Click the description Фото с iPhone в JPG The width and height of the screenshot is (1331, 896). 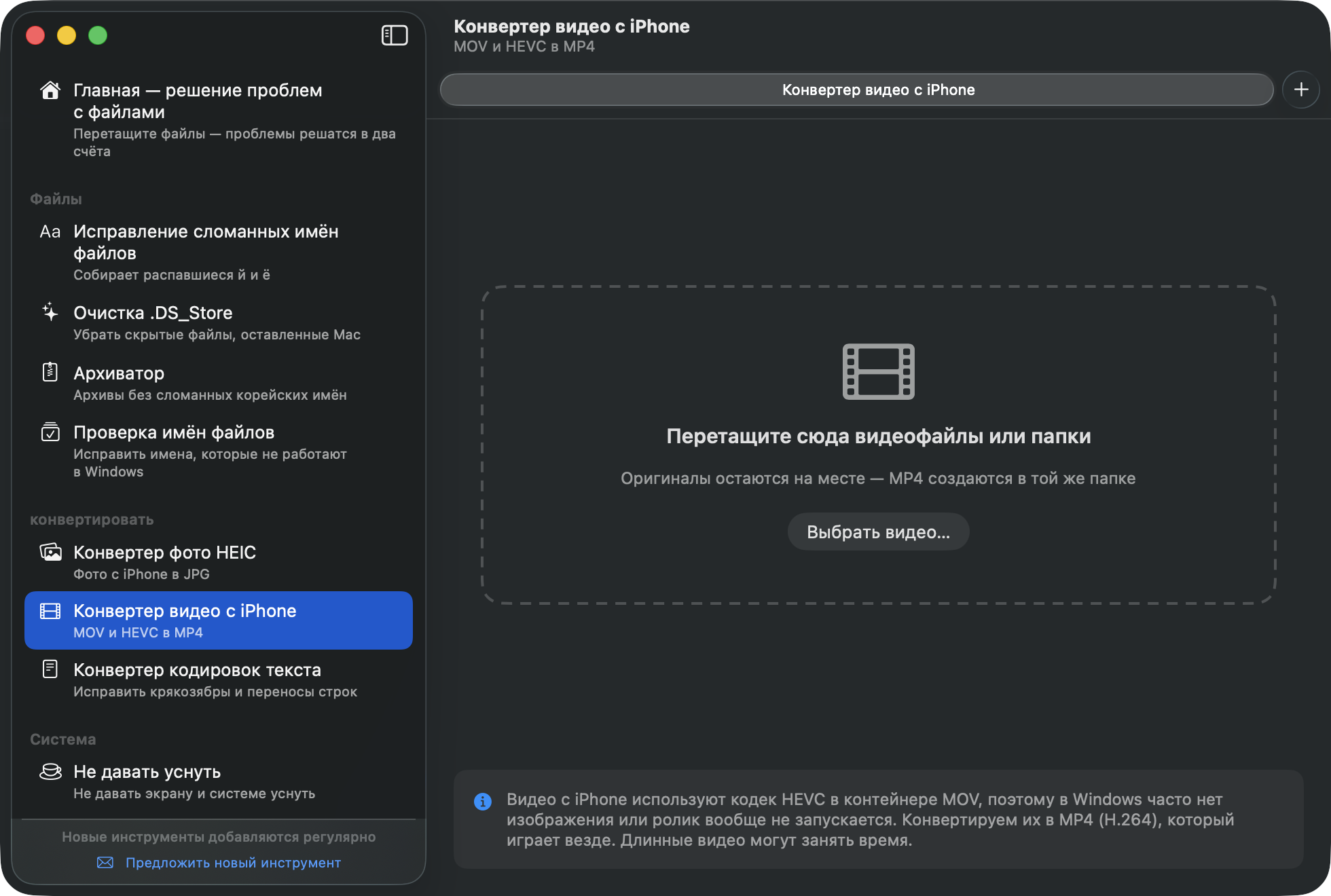coord(141,574)
